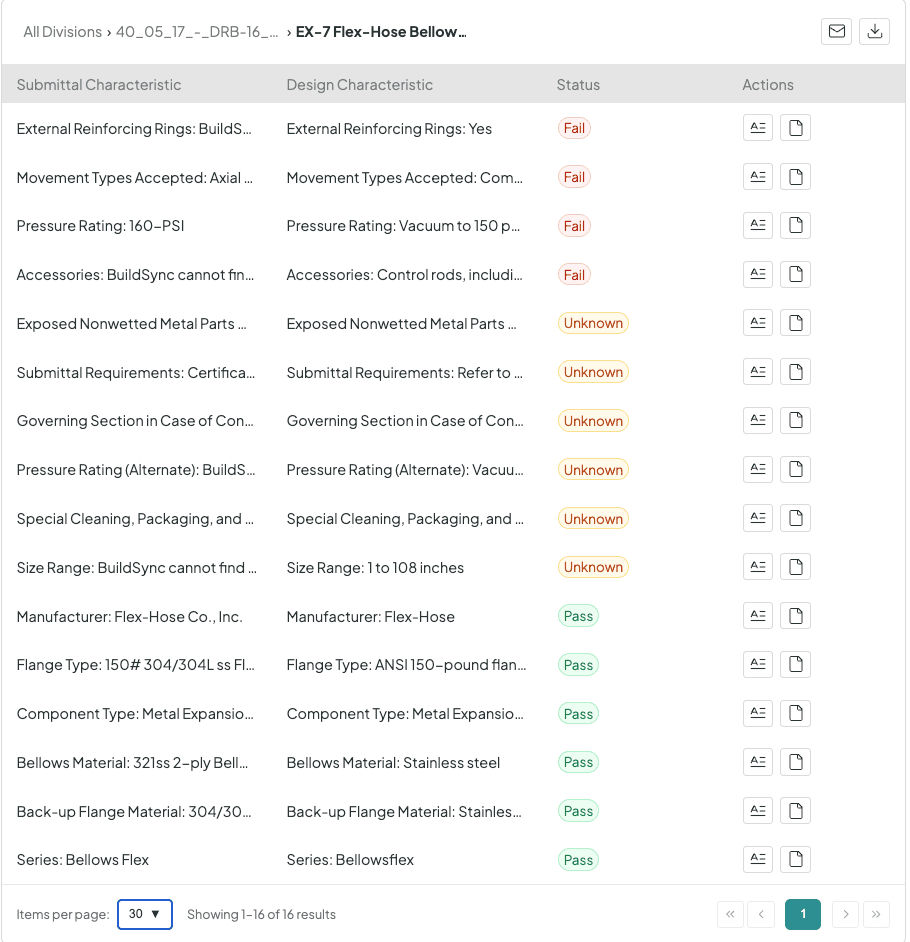
Task: Open document icon for Bellows Material row
Action: pyautogui.click(x=795, y=762)
